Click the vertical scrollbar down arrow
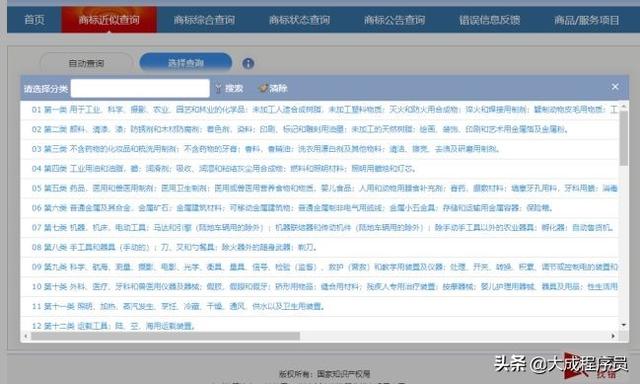 click(624, 325)
